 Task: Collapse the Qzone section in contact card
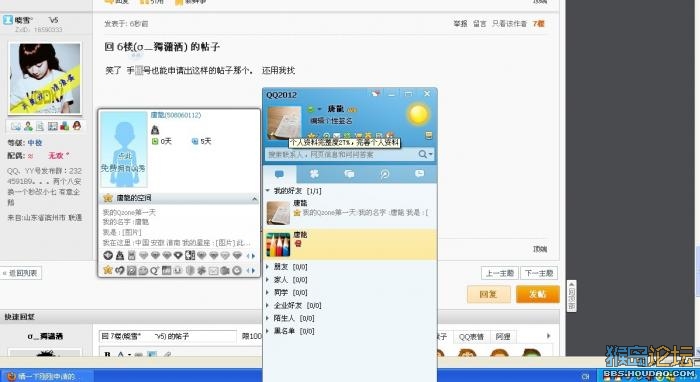[x=254, y=199]
